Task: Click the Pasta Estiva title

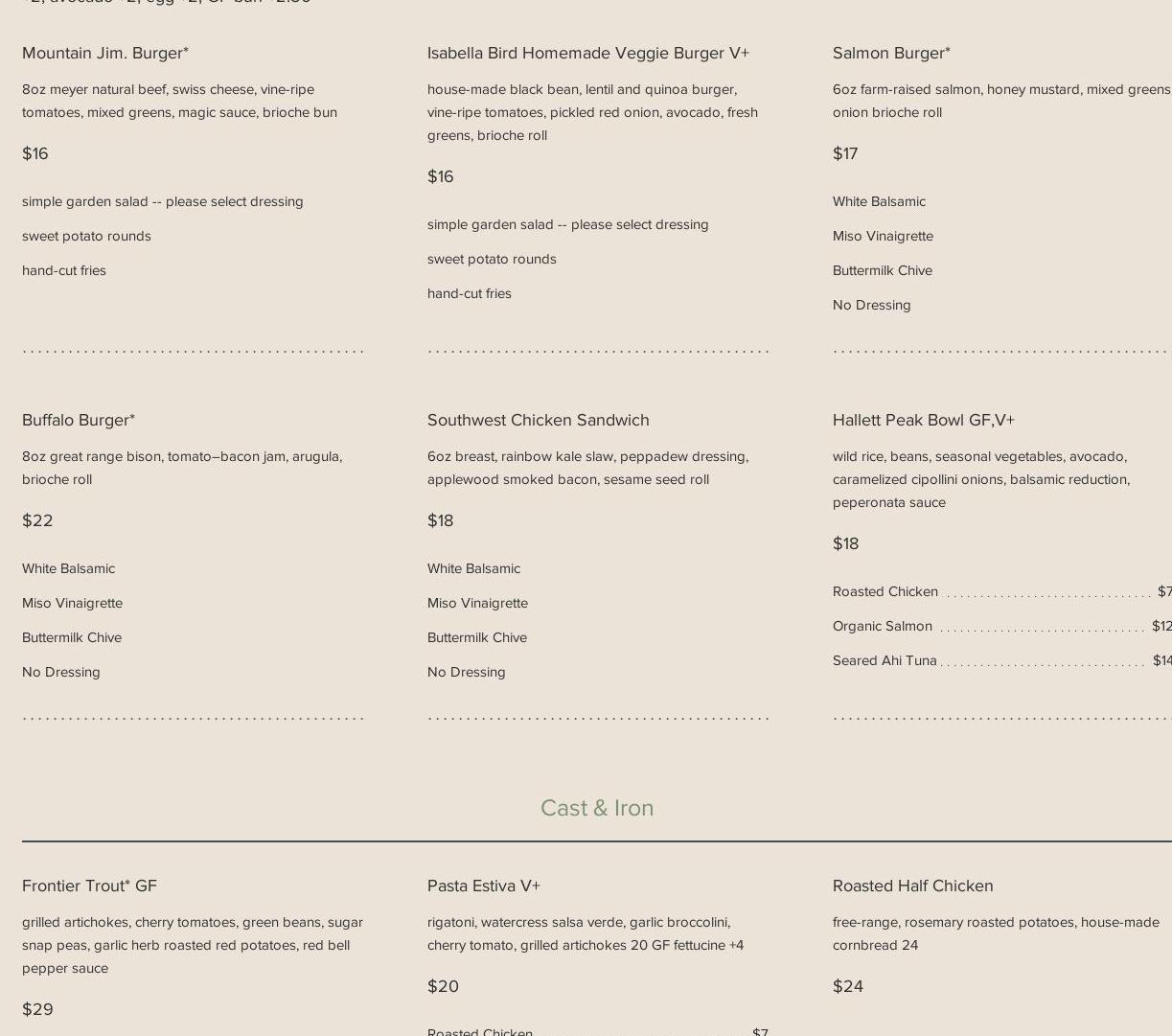Action: (x=483, y=886)
